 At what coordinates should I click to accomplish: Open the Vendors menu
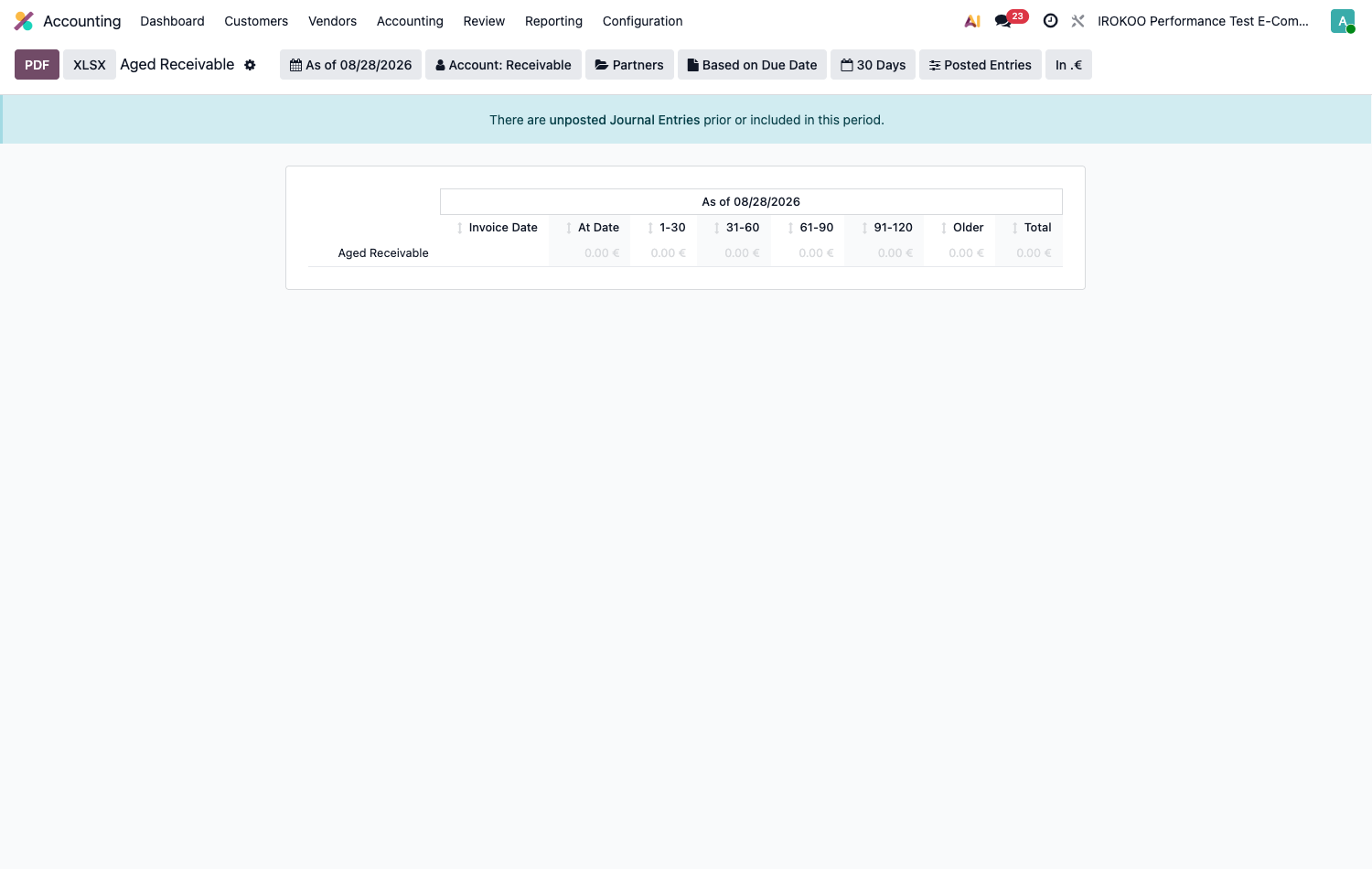332,21
